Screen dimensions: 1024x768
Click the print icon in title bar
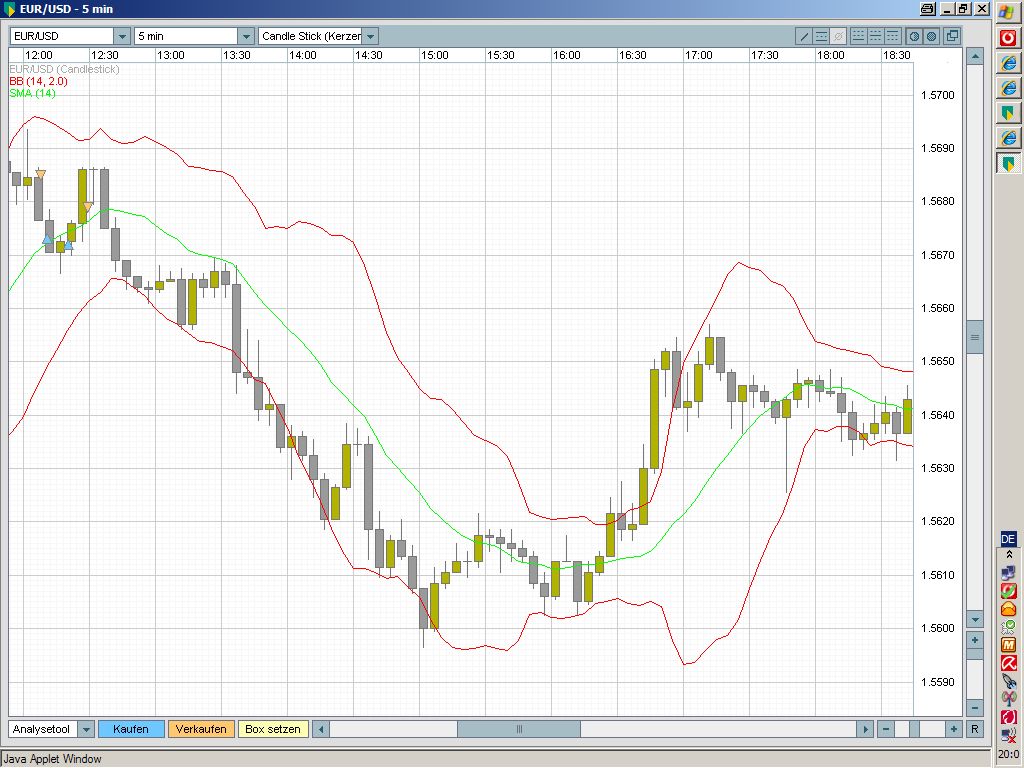coord(927,9)
